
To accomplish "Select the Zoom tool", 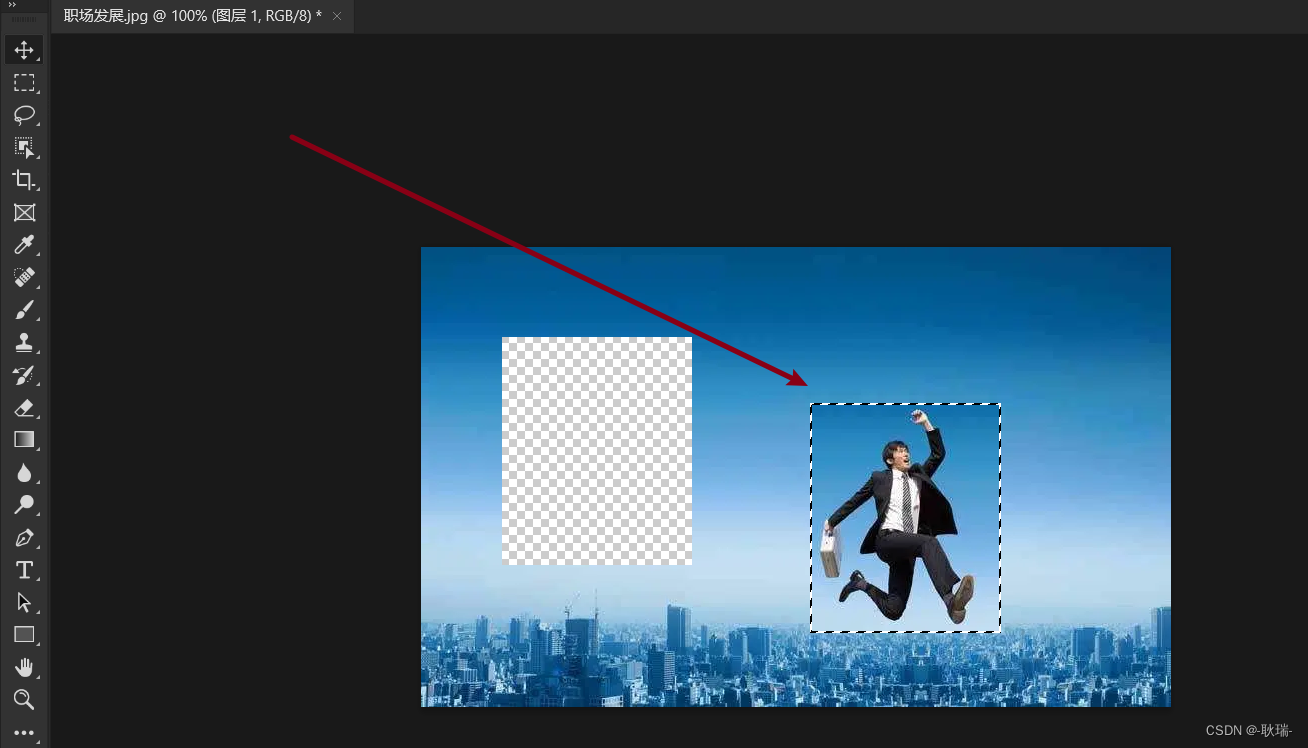I will (x=24, y=699).
